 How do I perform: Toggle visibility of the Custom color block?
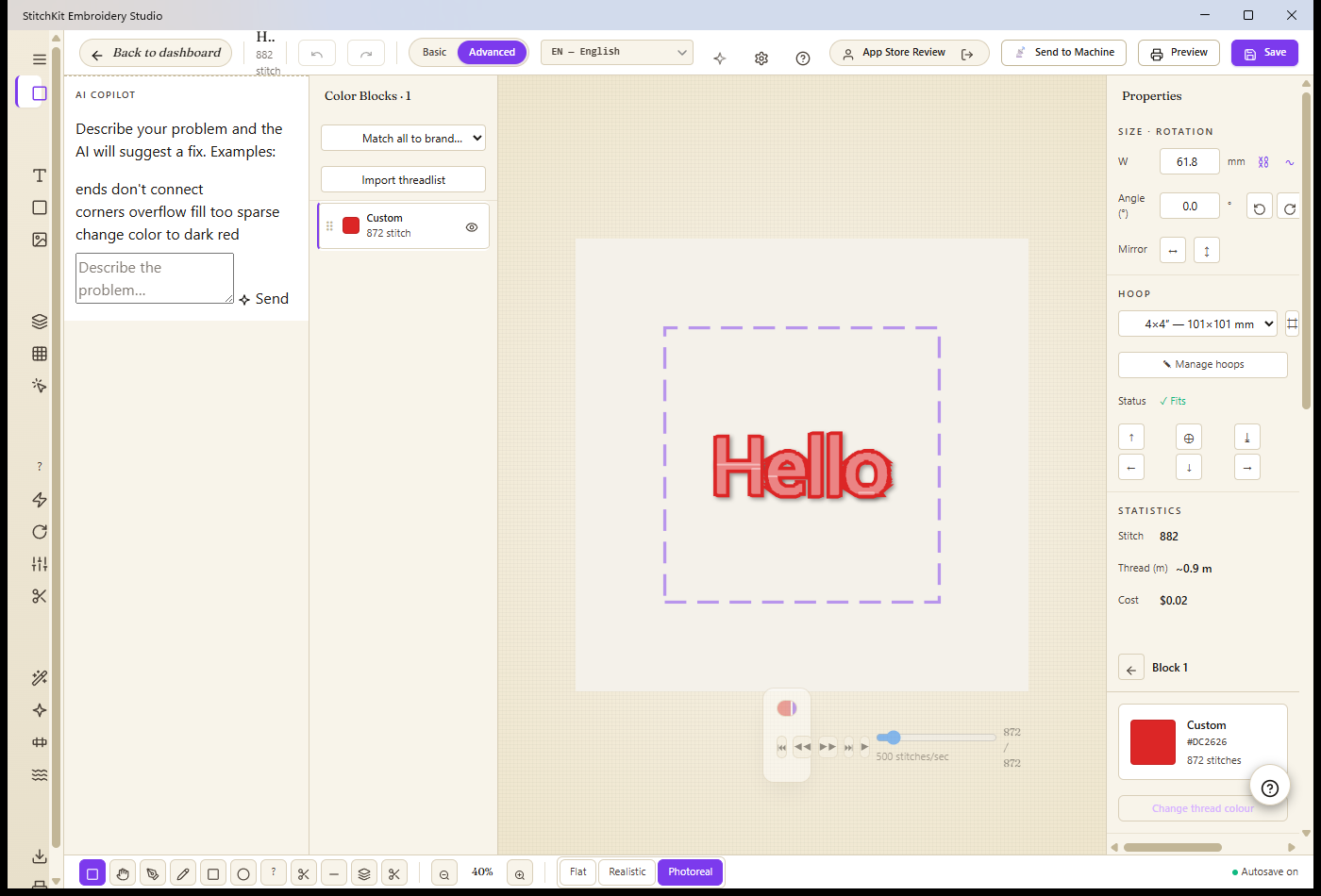pos(472,226)
